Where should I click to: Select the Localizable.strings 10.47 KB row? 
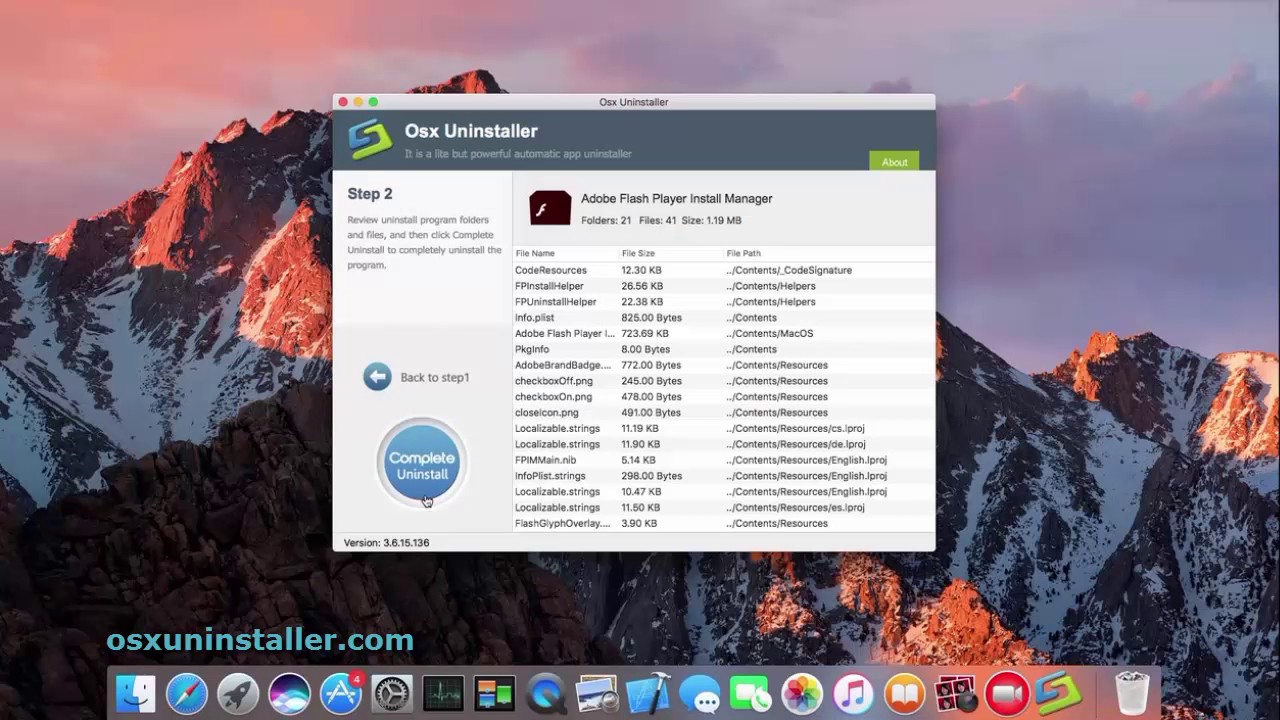tap(724, 492)
